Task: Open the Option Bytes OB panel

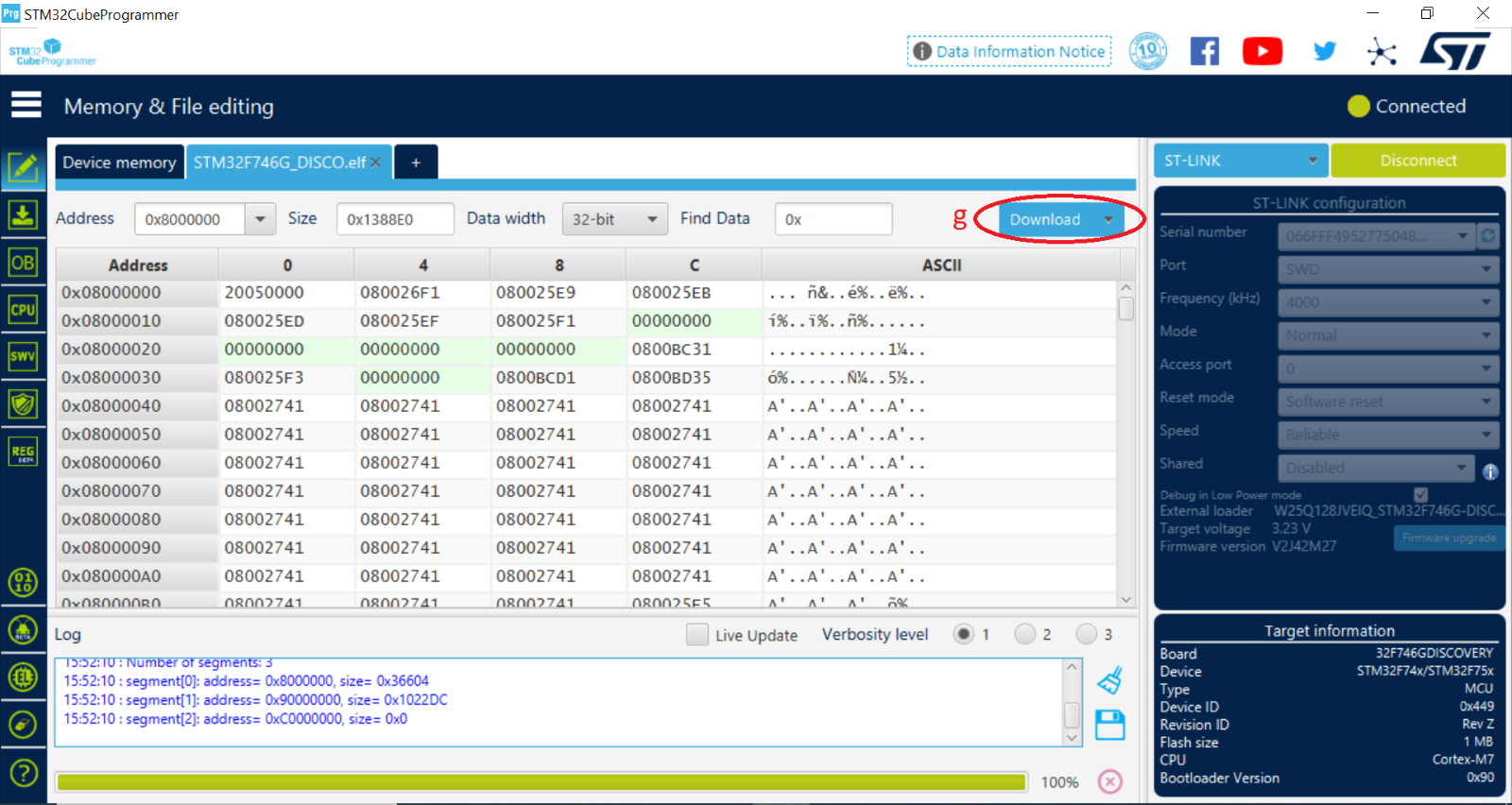Action: [23, 263]
